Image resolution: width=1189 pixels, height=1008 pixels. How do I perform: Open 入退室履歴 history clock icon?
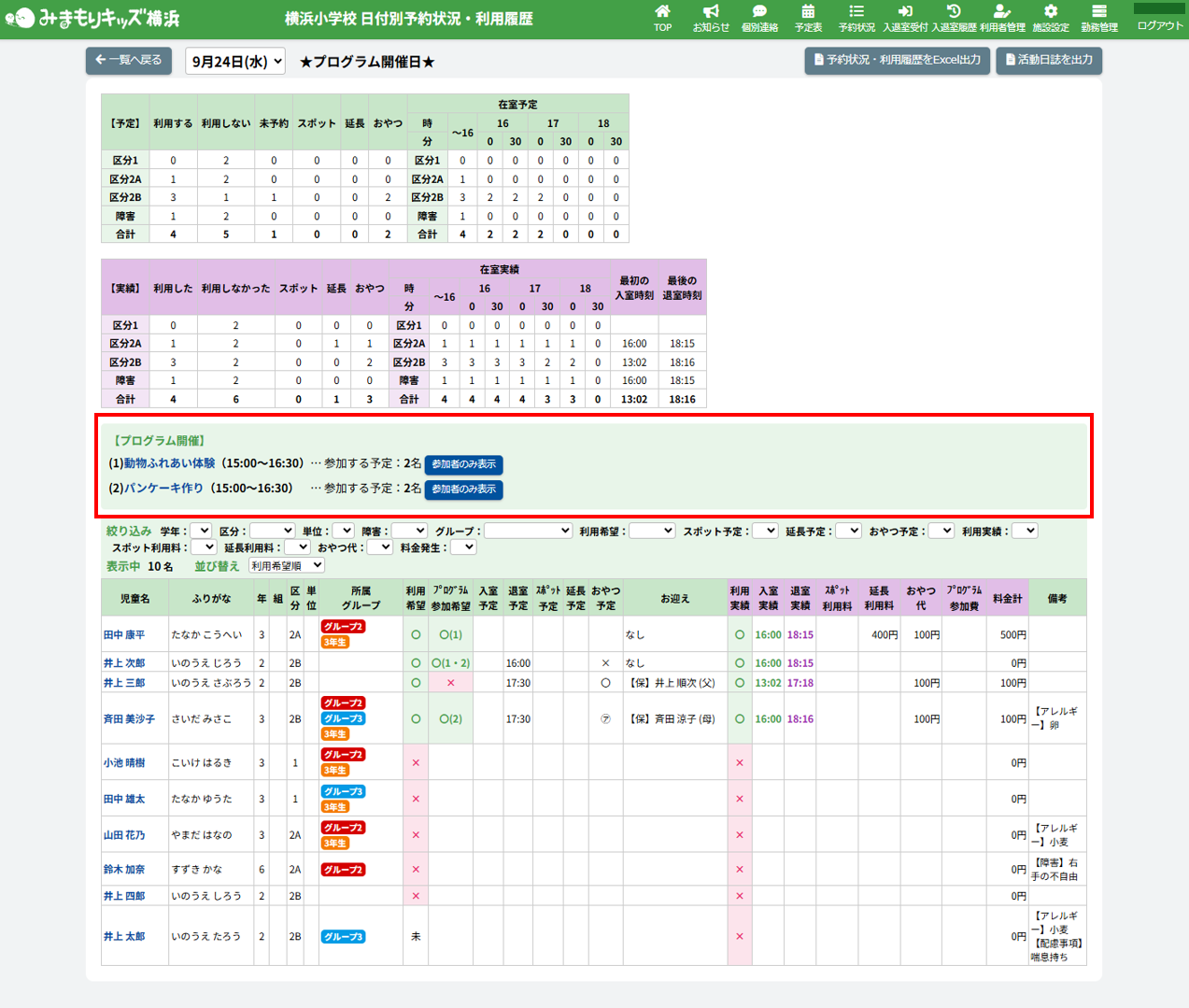pyautogui.click(x=954, y=18)
